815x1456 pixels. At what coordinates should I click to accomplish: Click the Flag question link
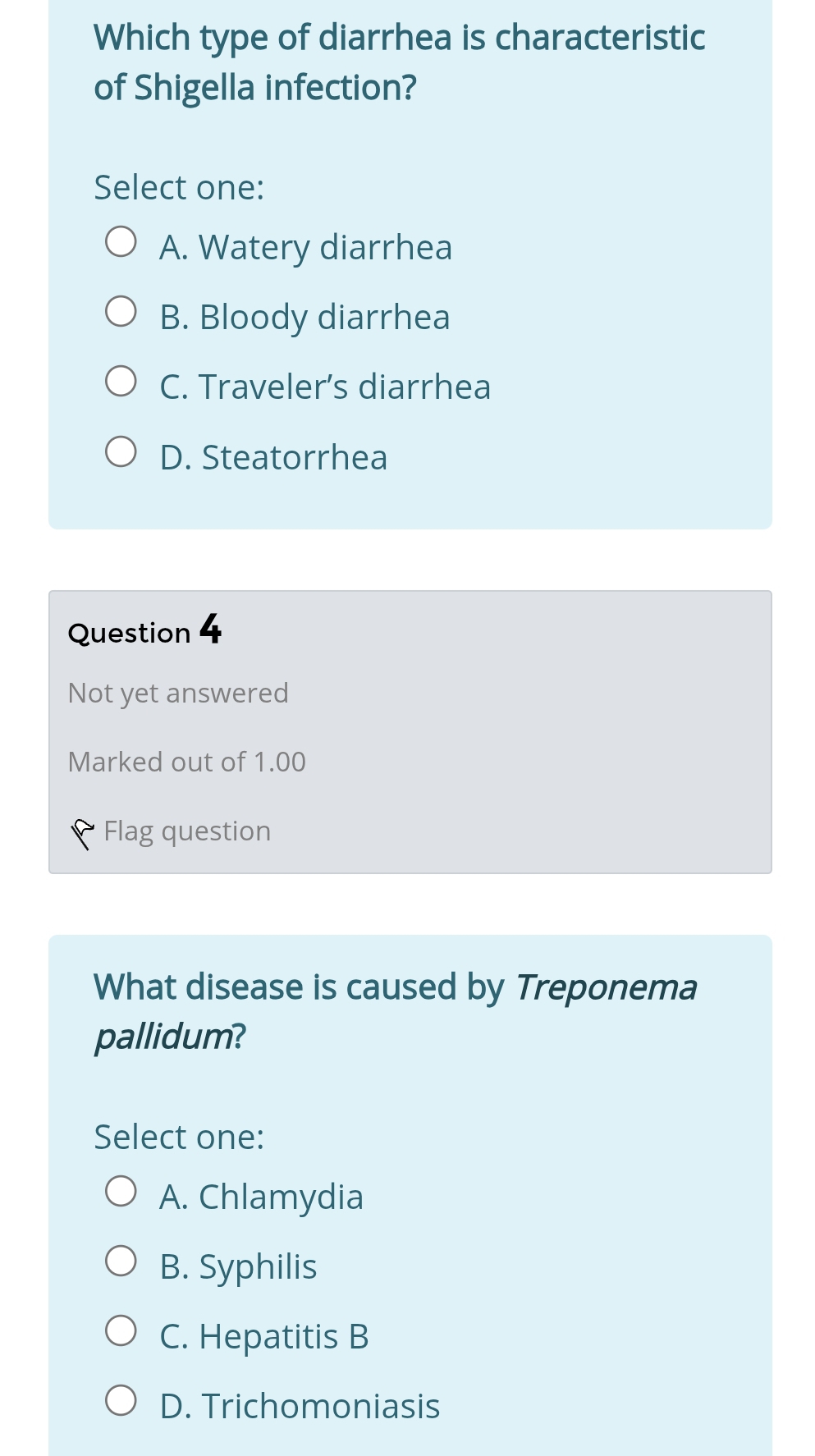click(186, 831)
